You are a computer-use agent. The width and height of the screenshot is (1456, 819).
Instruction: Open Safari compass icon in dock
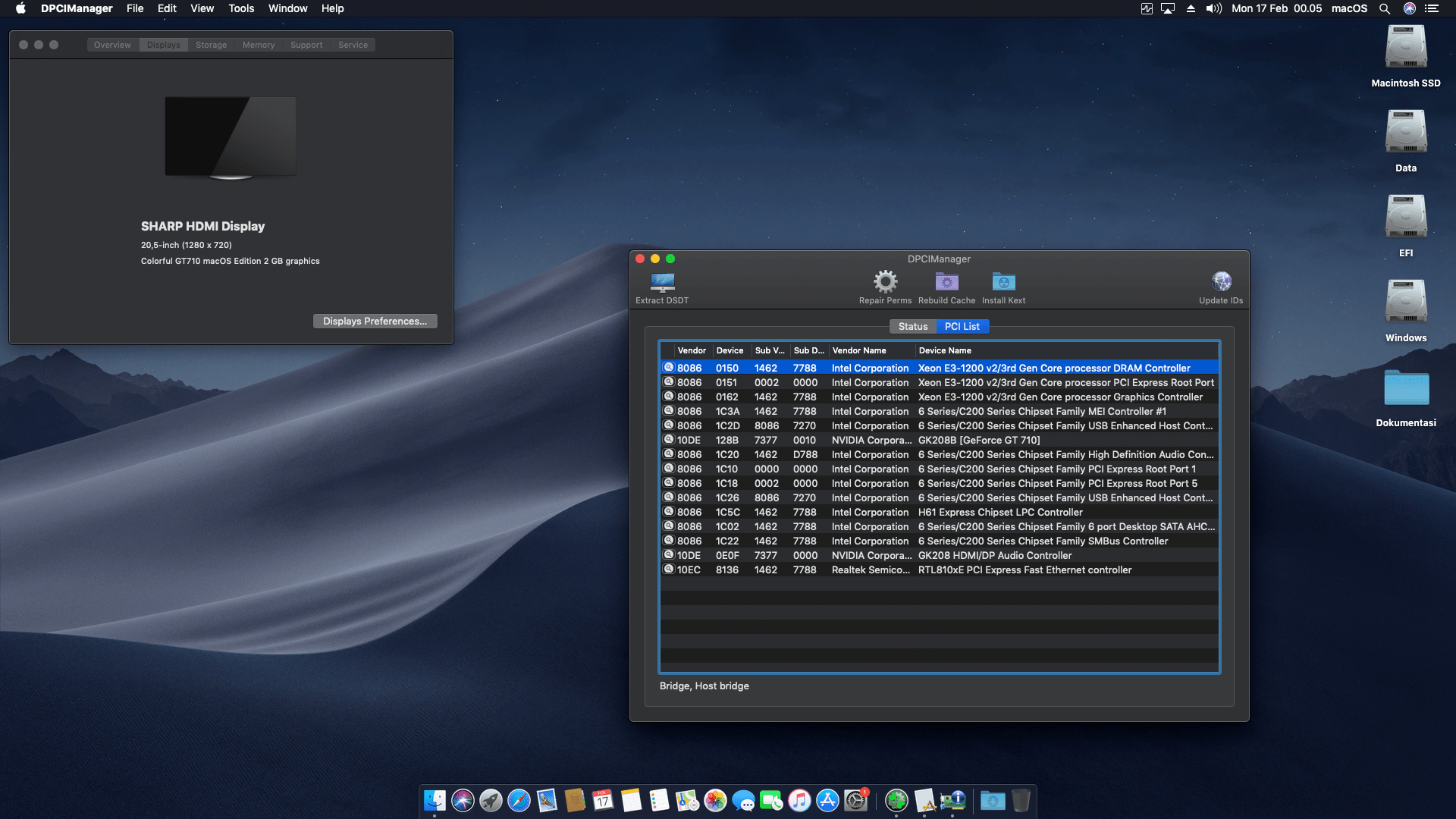(x=519, y=800)
